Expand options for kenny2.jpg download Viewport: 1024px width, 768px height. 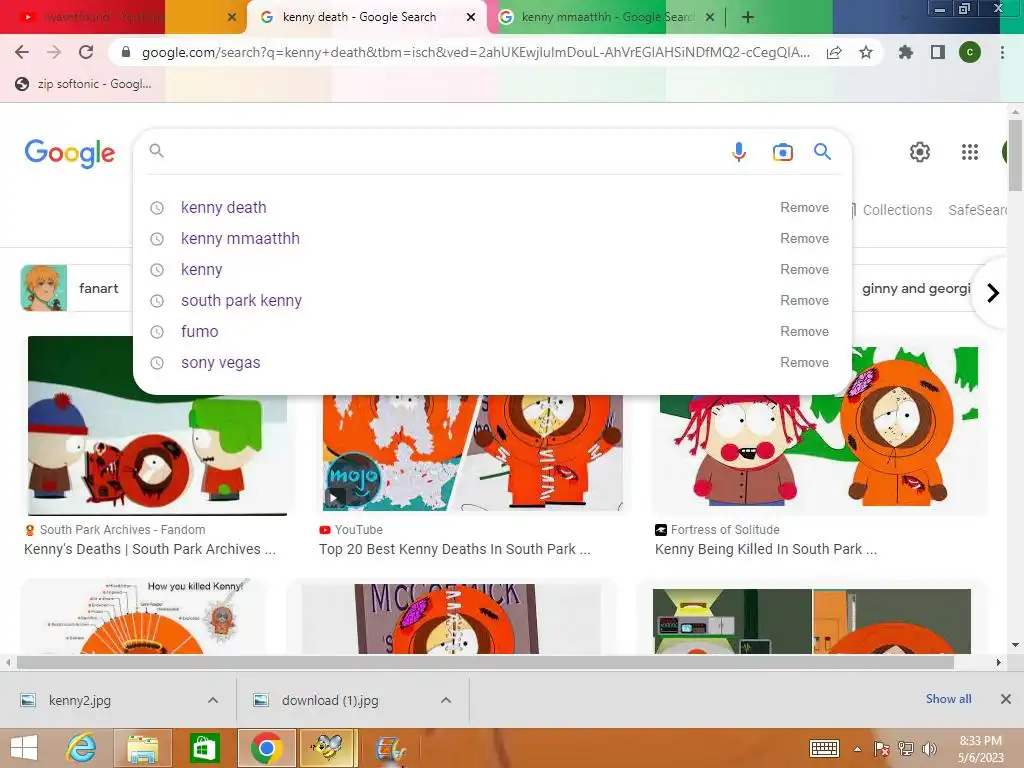click(x=213, y=700)
